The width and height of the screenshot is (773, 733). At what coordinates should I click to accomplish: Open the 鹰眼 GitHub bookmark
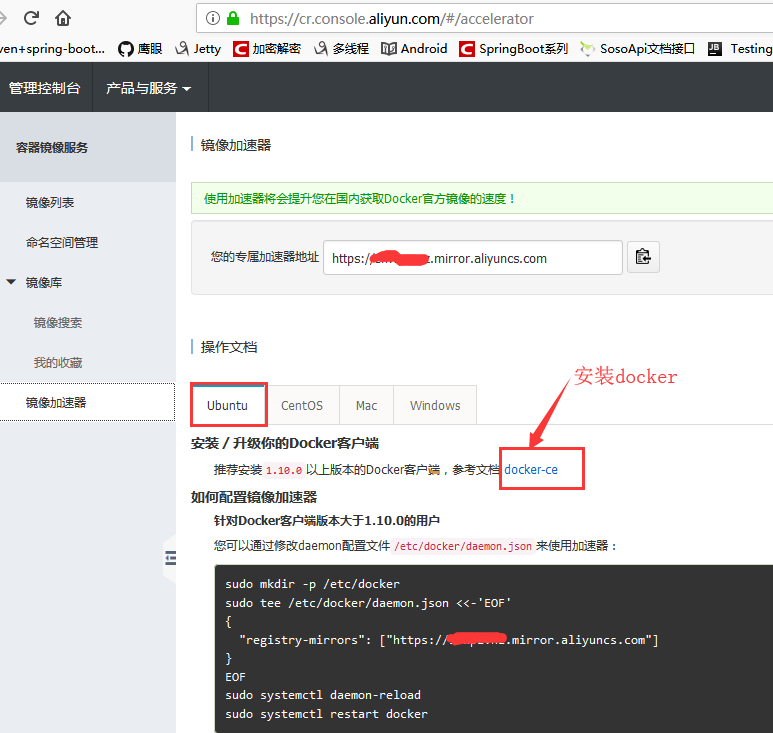[141, 49]
